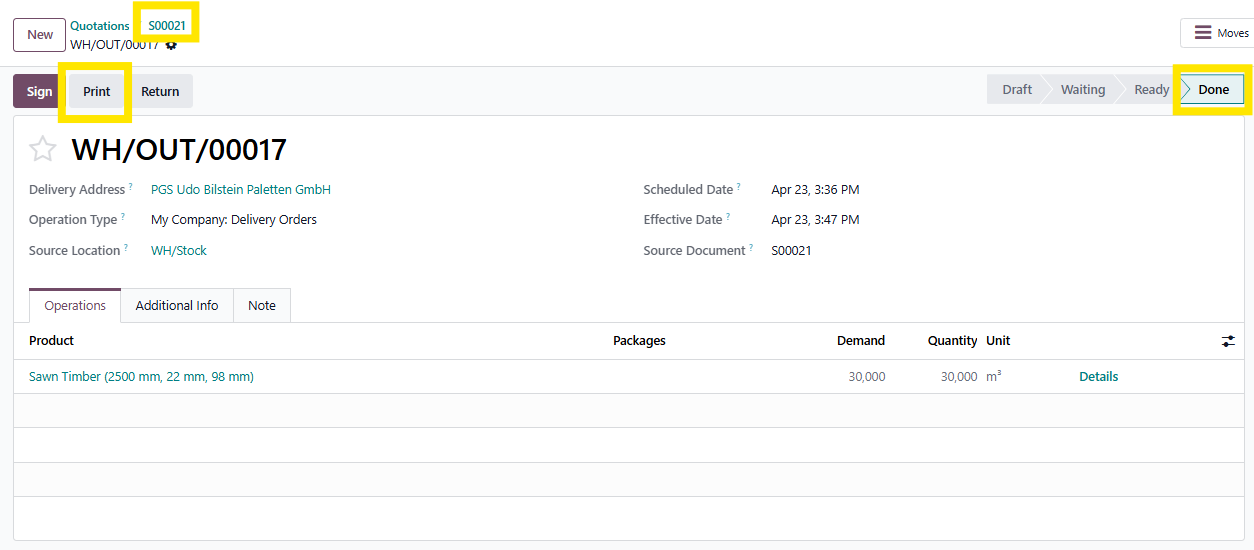The width and height of the screenshot is (1254, 550).
Task: Open the Sawn Timber product link
Action: tap(141, 377)
